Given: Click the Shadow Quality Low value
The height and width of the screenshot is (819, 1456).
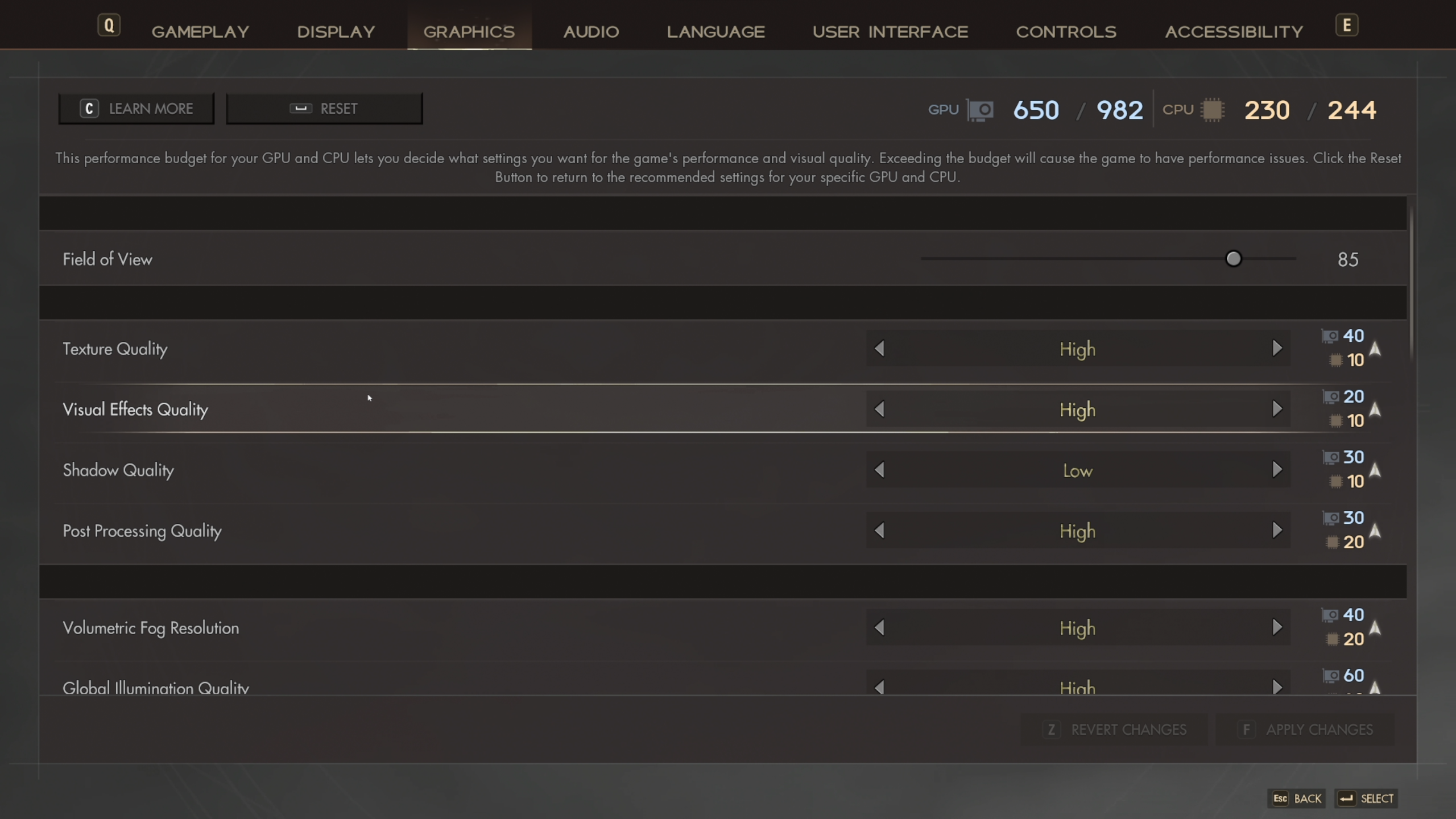Looking at the screenshot, I should [x=1078, y=471].
